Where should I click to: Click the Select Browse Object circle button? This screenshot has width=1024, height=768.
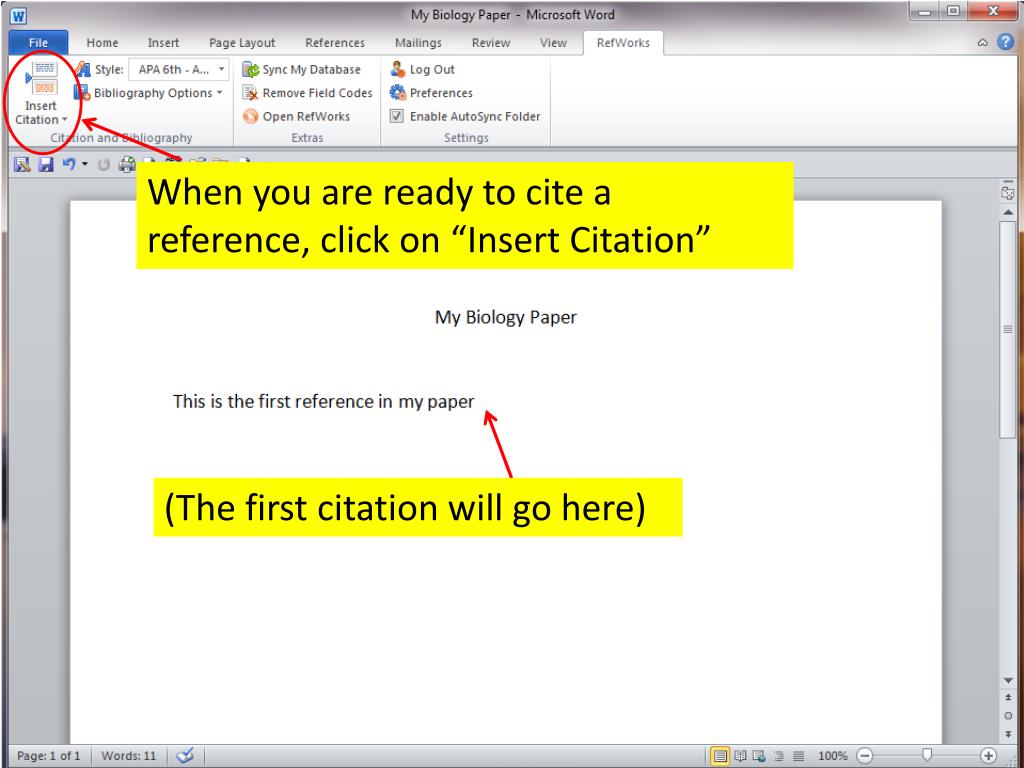point(1008,716)
